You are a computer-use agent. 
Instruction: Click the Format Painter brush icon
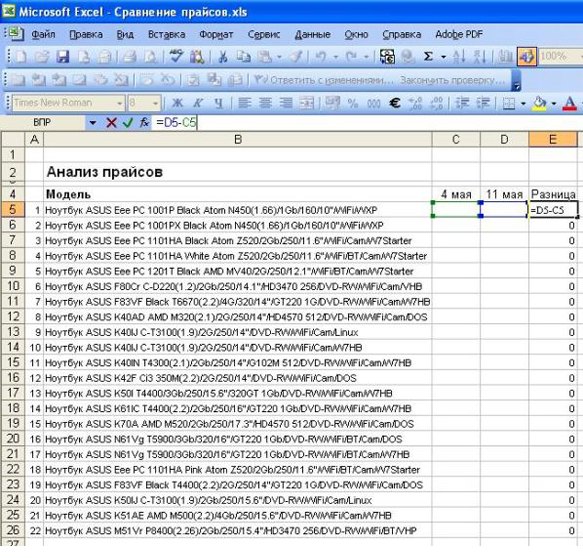tap(296, 57)
